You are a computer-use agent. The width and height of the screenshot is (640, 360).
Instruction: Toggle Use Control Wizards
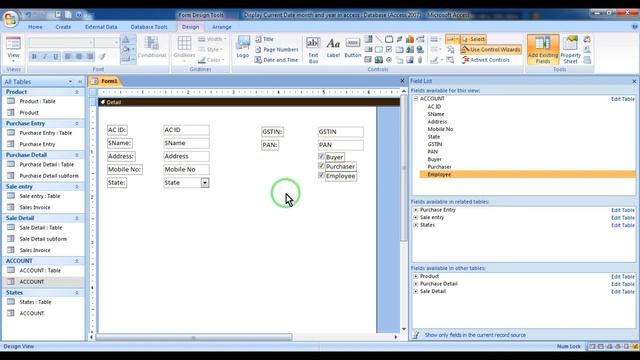[491, 49]
